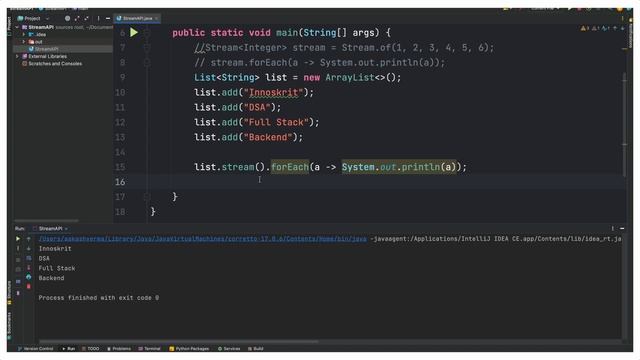The image size is (640, 360).
Task: Expand External Libraries node
Action: coord(17,56)
